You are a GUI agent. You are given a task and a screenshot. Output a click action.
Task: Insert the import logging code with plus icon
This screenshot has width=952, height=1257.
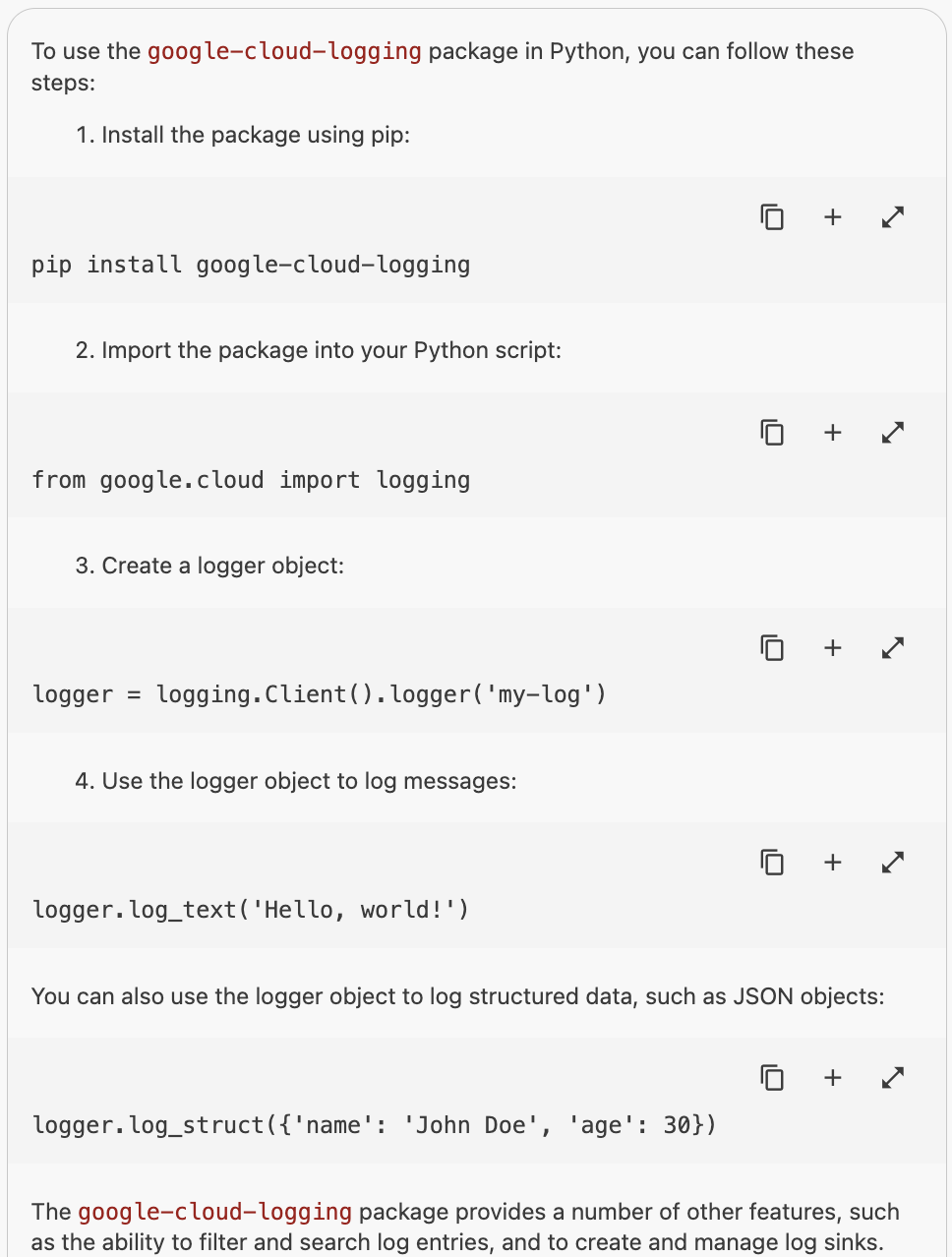pyautogui.click(x=832, y=432)
